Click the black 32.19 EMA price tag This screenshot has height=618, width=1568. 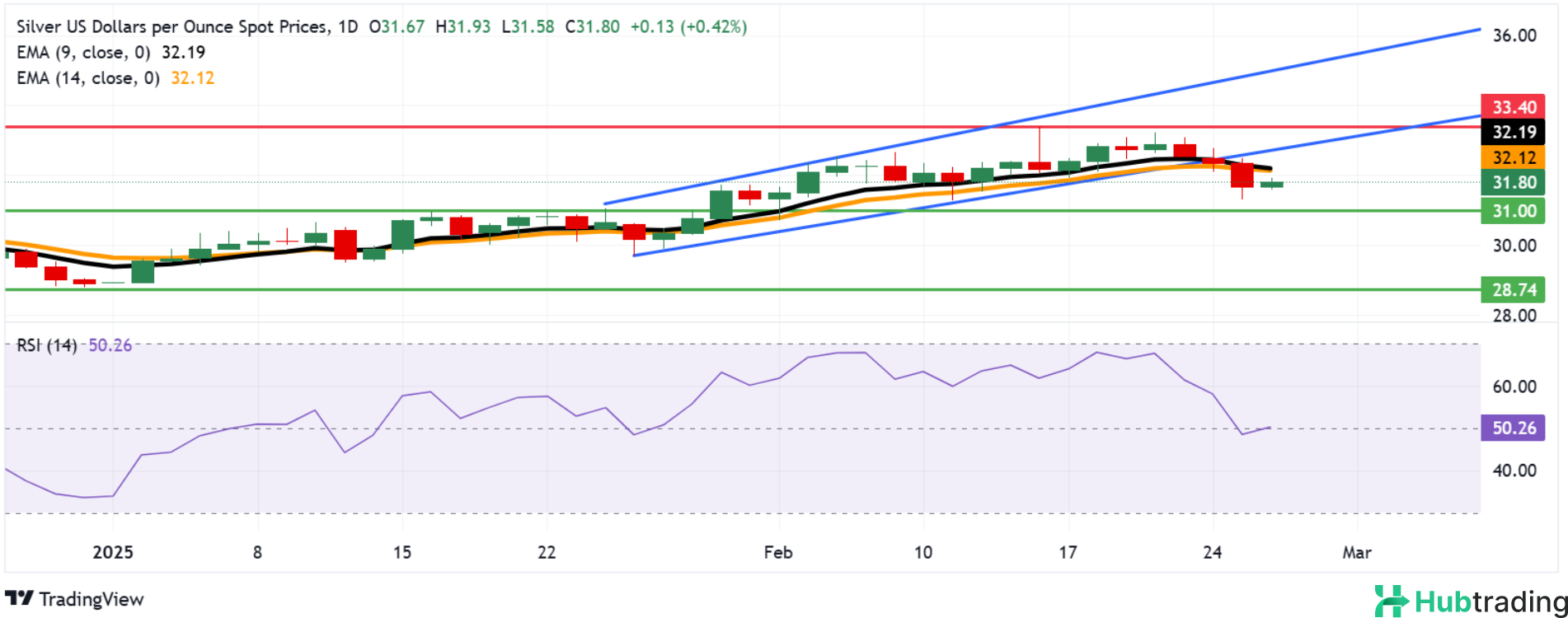coord(1513,132)
